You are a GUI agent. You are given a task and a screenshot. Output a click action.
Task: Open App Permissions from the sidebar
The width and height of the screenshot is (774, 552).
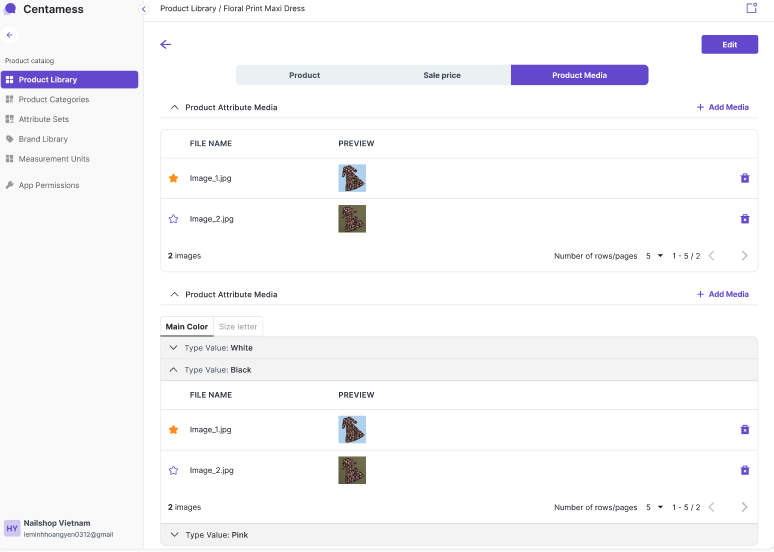tap(48, 185)
